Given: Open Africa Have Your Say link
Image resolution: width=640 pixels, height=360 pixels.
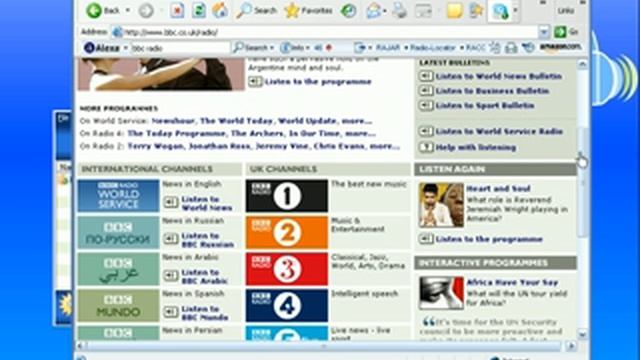Looking at the screenshot, I should pyautogui.click(x=512, y=282).
